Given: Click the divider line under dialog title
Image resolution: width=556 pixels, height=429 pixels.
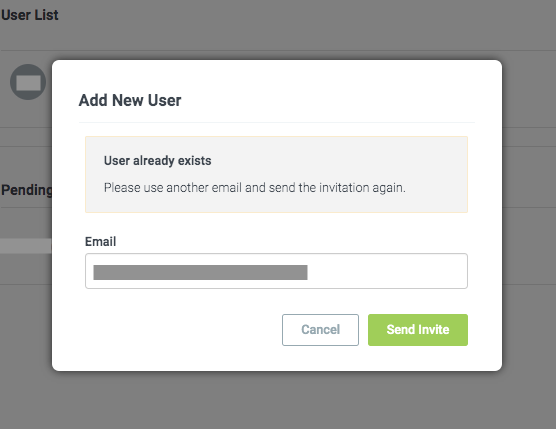Looking at the screenshot, I should pyautogui.click(x=277, y=122).
